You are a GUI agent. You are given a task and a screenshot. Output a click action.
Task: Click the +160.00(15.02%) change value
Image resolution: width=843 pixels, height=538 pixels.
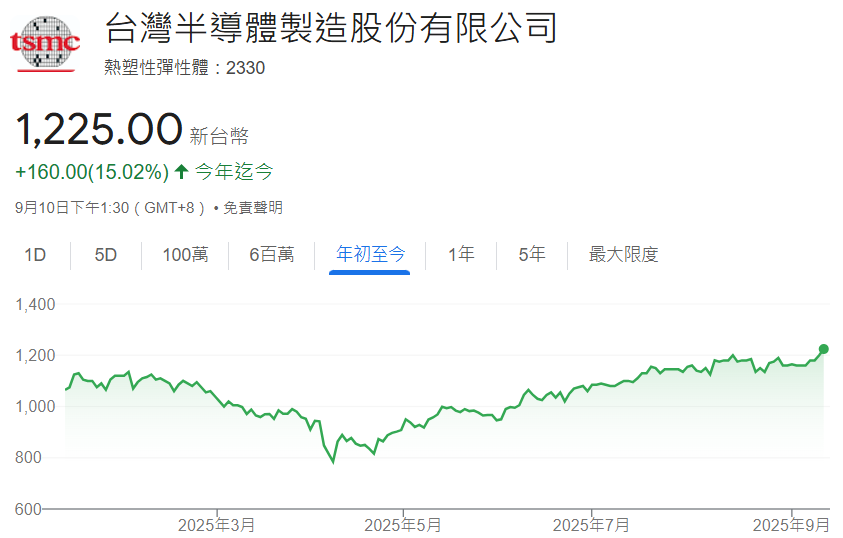pos(92,172)
